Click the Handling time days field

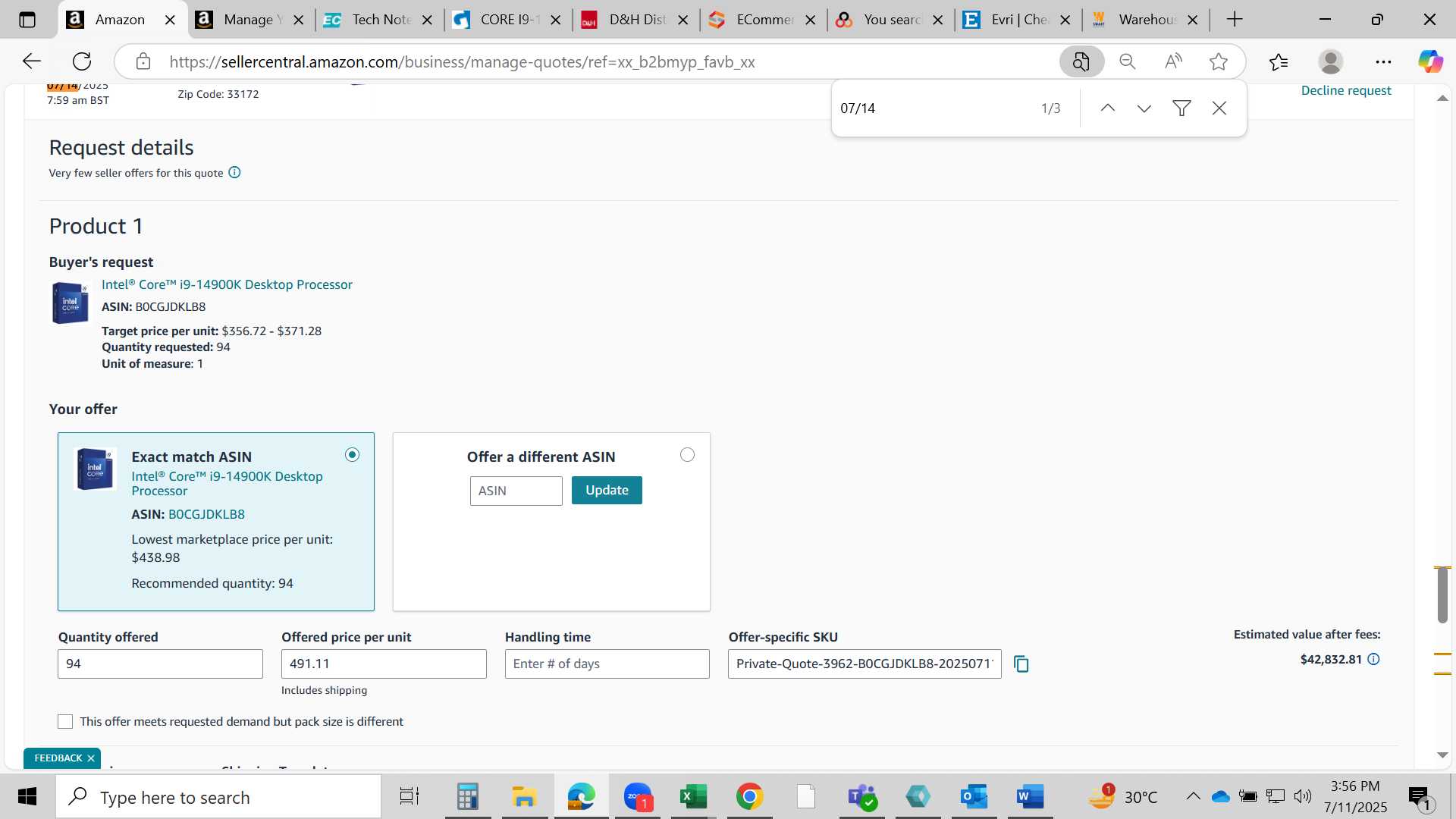607,664
